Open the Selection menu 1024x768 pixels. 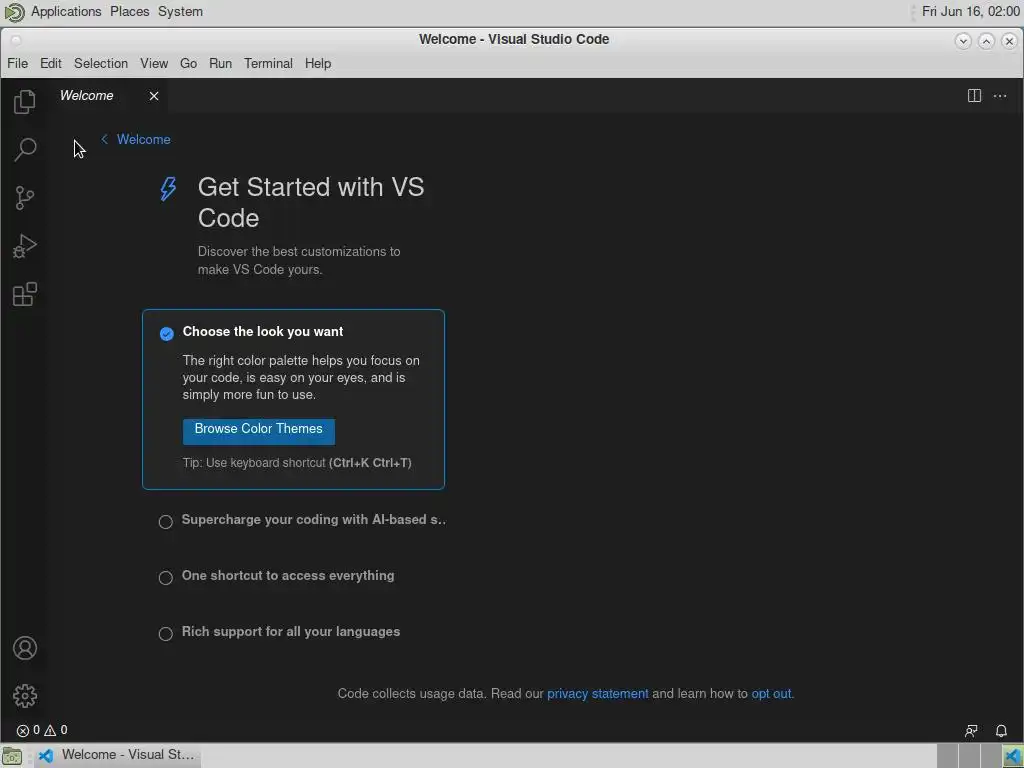pos(101,63)
